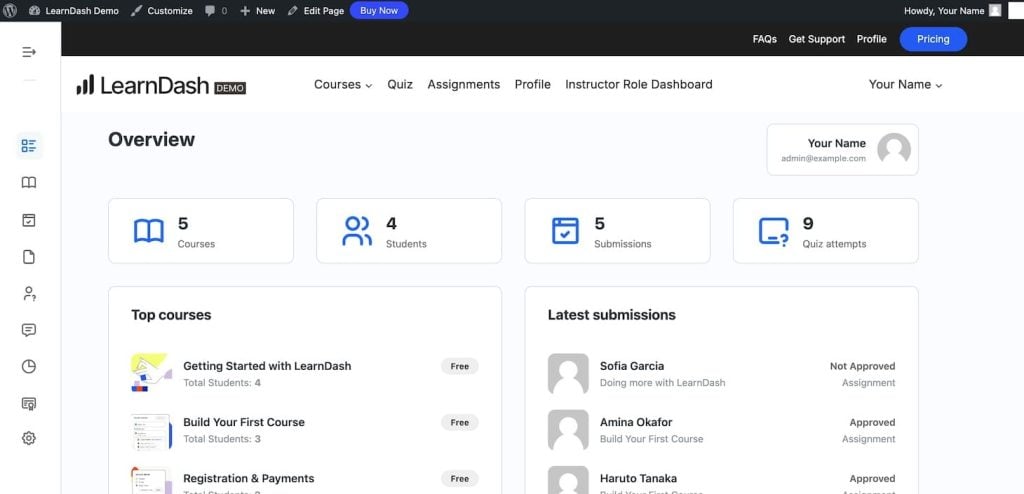Screen dimensions: 1024x494
Task: Click the Students stat label
Action: 406,244
